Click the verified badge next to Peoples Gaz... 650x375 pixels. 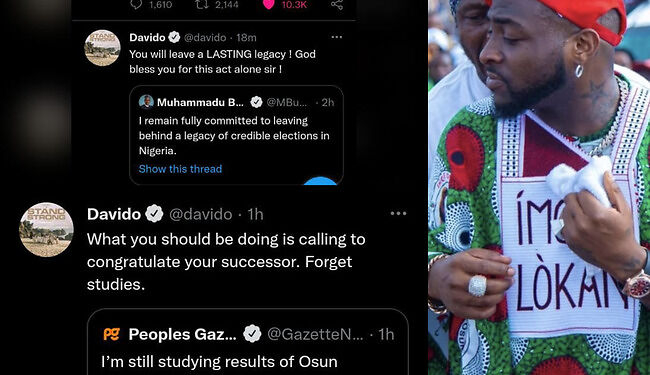[x=252, y=334]
